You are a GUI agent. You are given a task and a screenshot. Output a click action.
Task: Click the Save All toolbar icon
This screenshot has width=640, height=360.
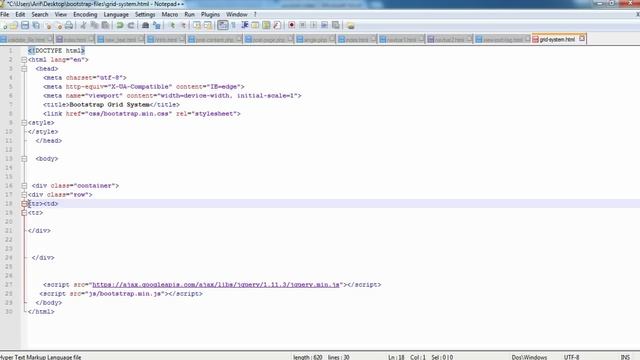click(x=36, y=25)
